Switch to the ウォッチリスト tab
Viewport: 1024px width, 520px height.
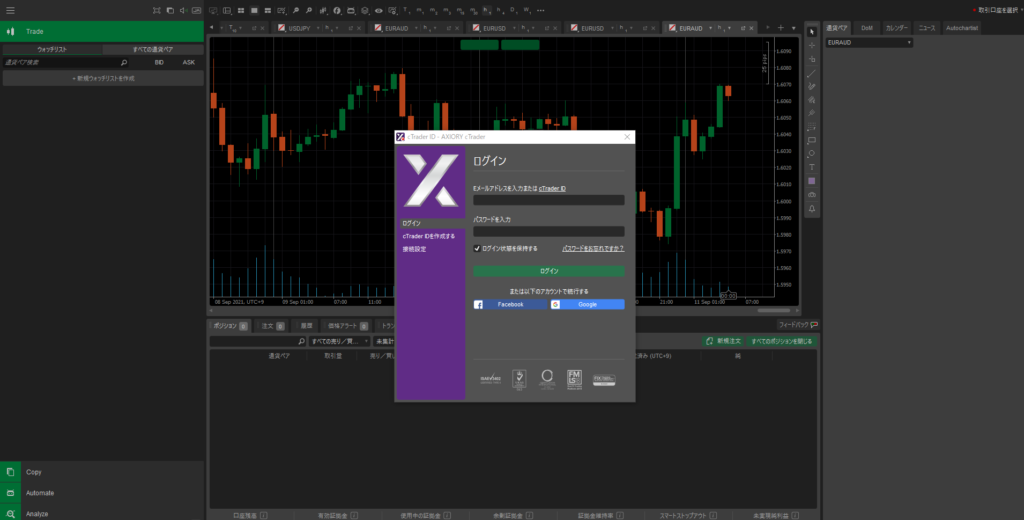pyautogui.click(x=52, y=50)
